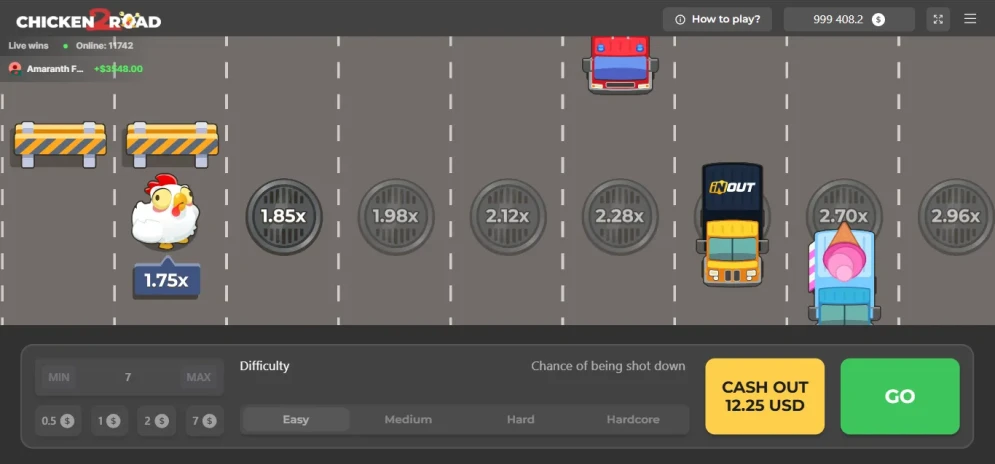The image size is (995, 464).
Task: Click the Chicken Road 2 logo
Action: click(89, 20)
